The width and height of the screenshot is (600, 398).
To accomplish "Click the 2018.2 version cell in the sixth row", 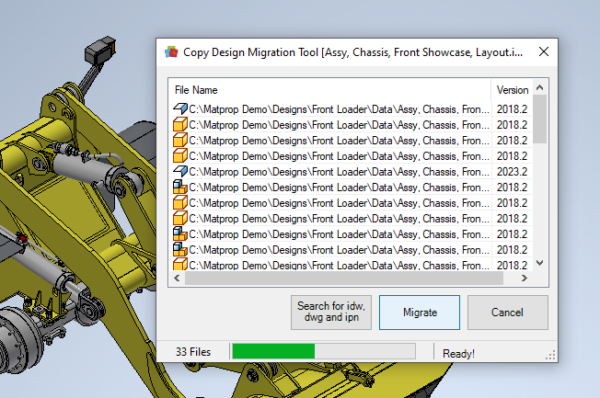I will click(512, 188).
